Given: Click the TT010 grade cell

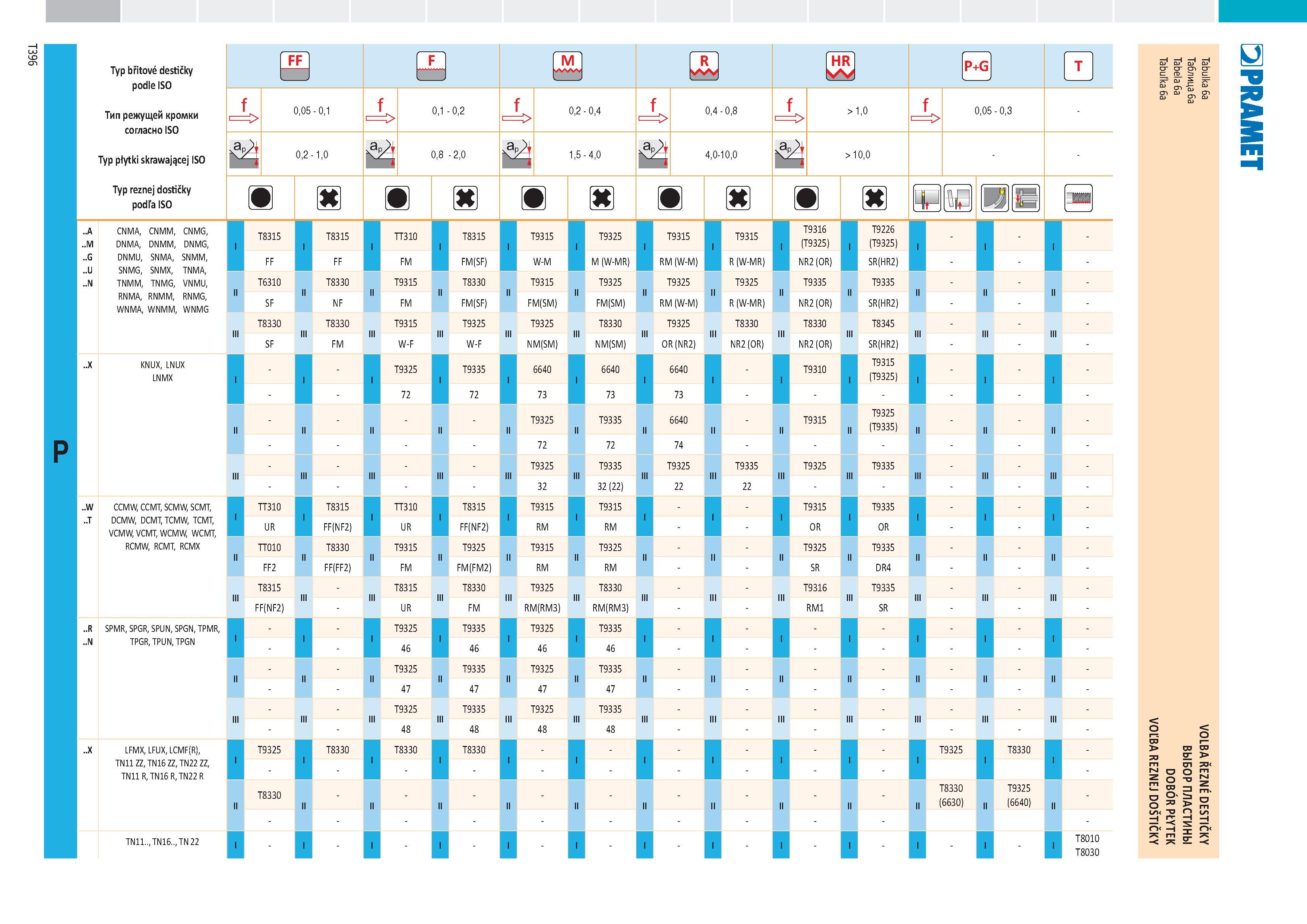Looking at the screenshot, I should click(269, 548).
